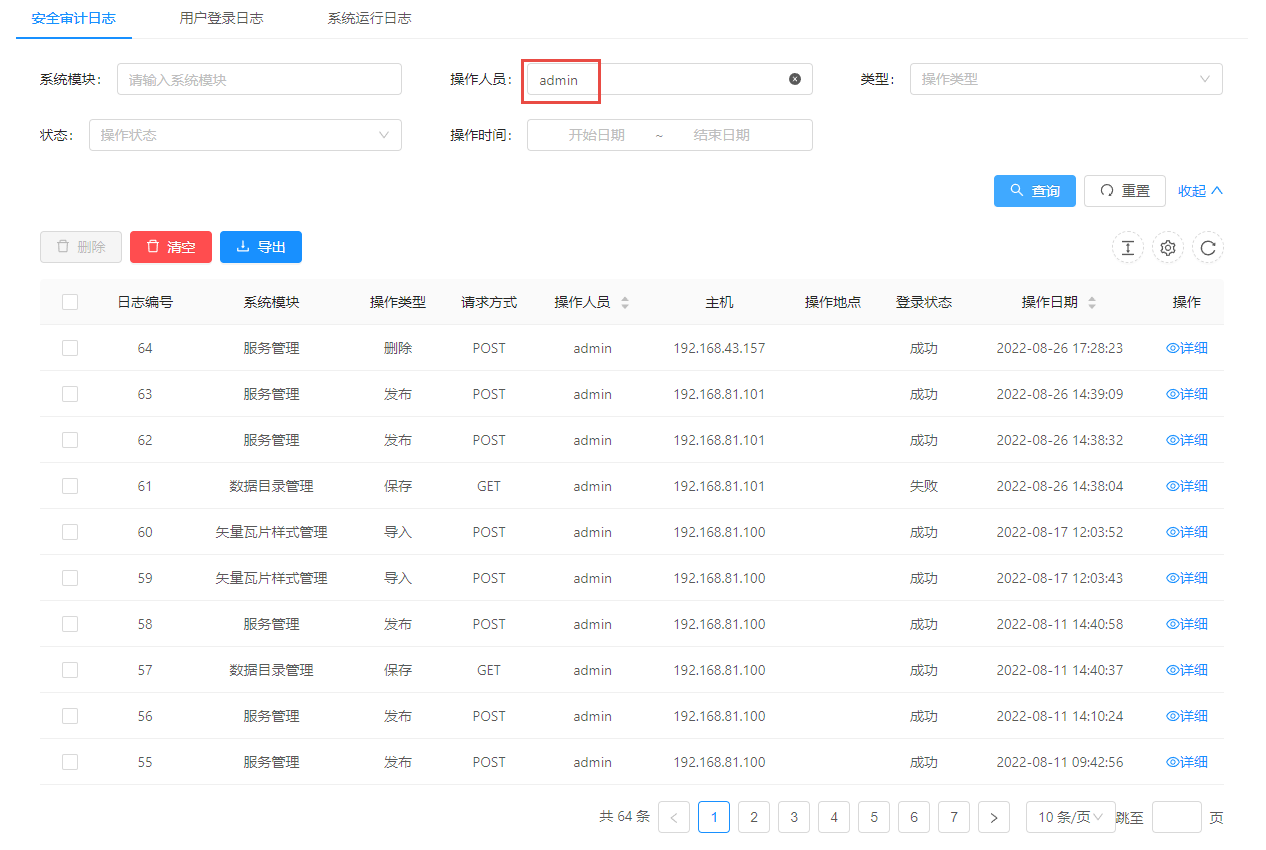Screen dimensions: 1266x850
Task: Click the table density icon
Action: pos(1128,248)
